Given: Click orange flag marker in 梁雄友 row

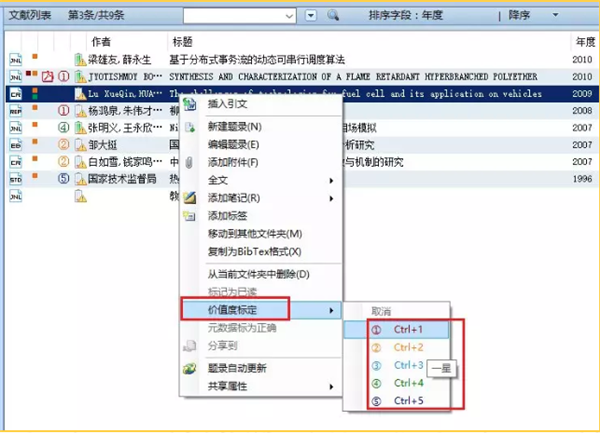Looking at the screenshot, I should pyautogui.click(x=35, y=57).
